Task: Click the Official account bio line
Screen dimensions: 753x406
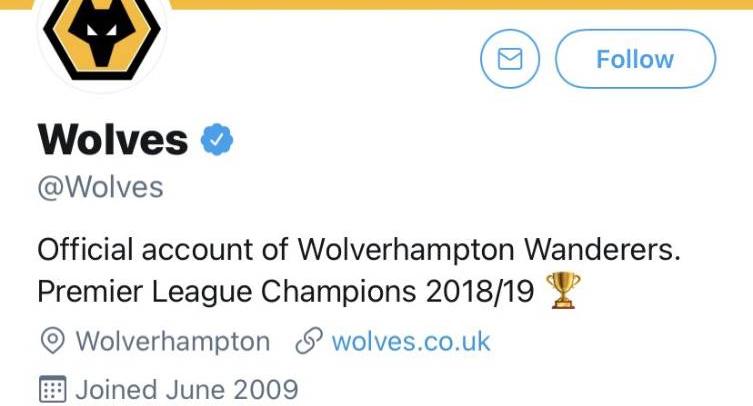Action: [x=359, y=250]
